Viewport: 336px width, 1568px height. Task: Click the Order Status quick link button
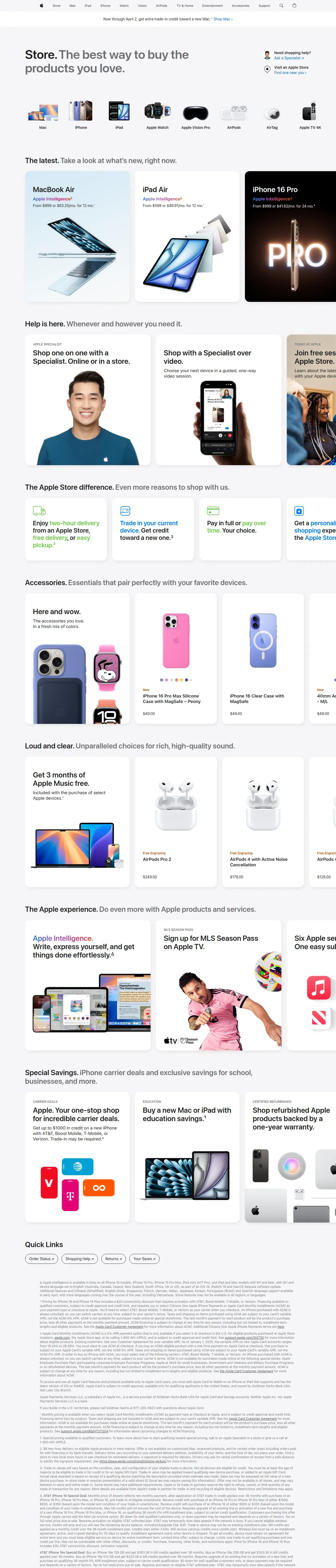[x=41, y=1259]
